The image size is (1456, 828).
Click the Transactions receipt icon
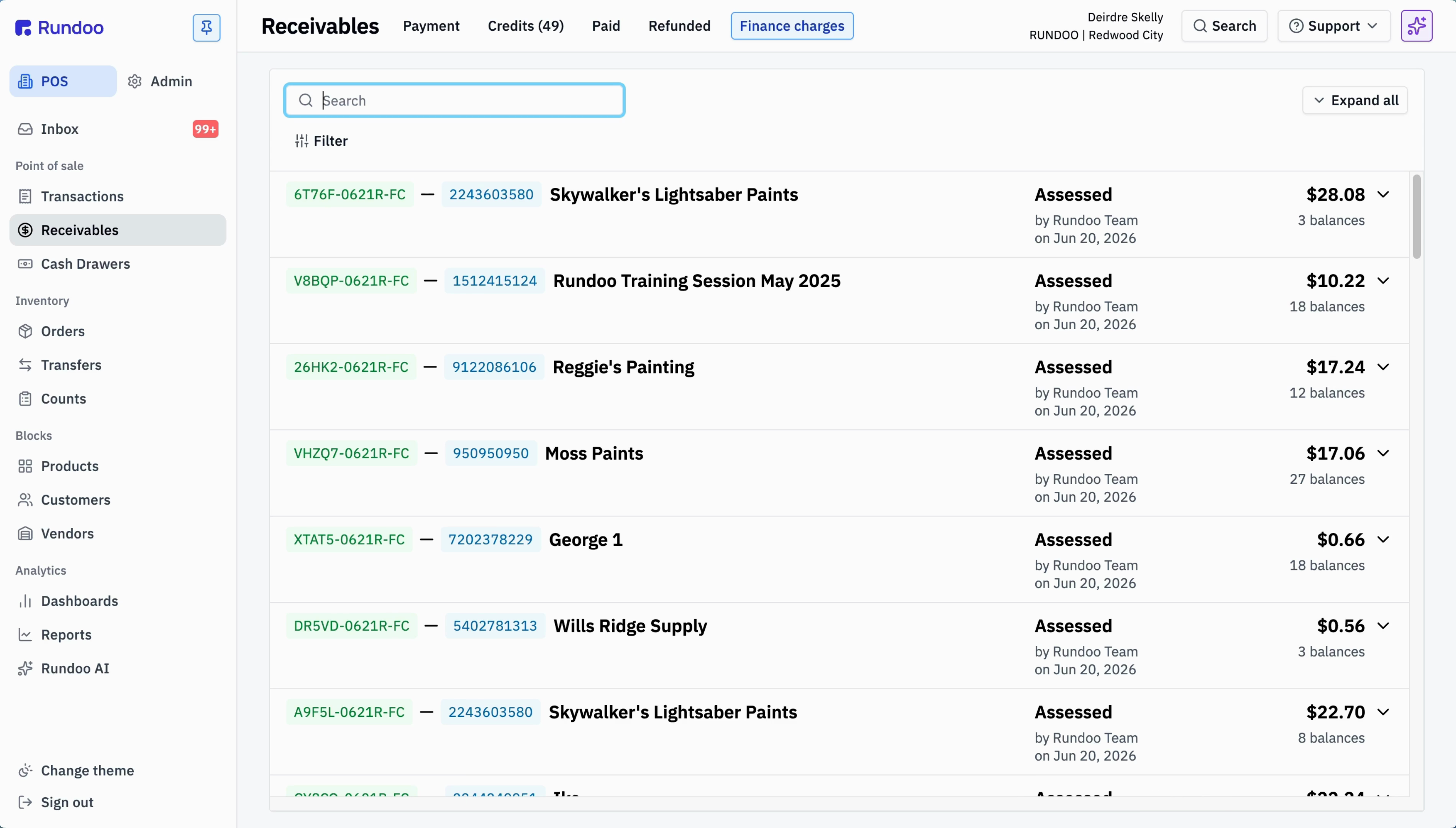click(x=25, y=196)
